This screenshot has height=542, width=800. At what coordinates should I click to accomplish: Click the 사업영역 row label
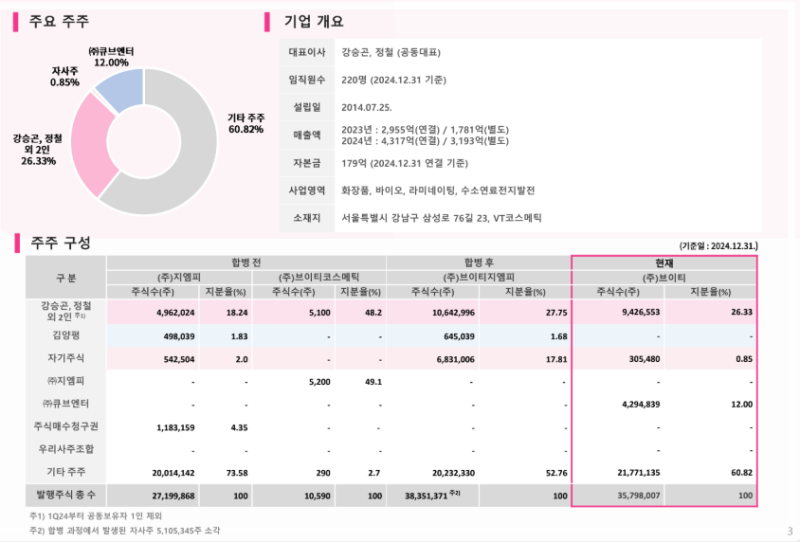[x=303, y=189]
